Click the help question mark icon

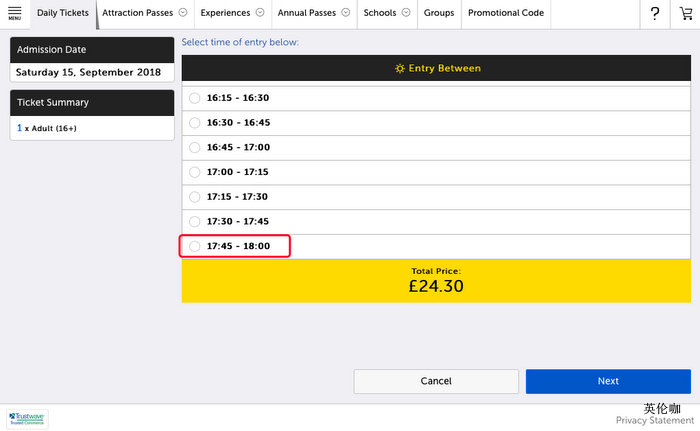tap(655, 13)
